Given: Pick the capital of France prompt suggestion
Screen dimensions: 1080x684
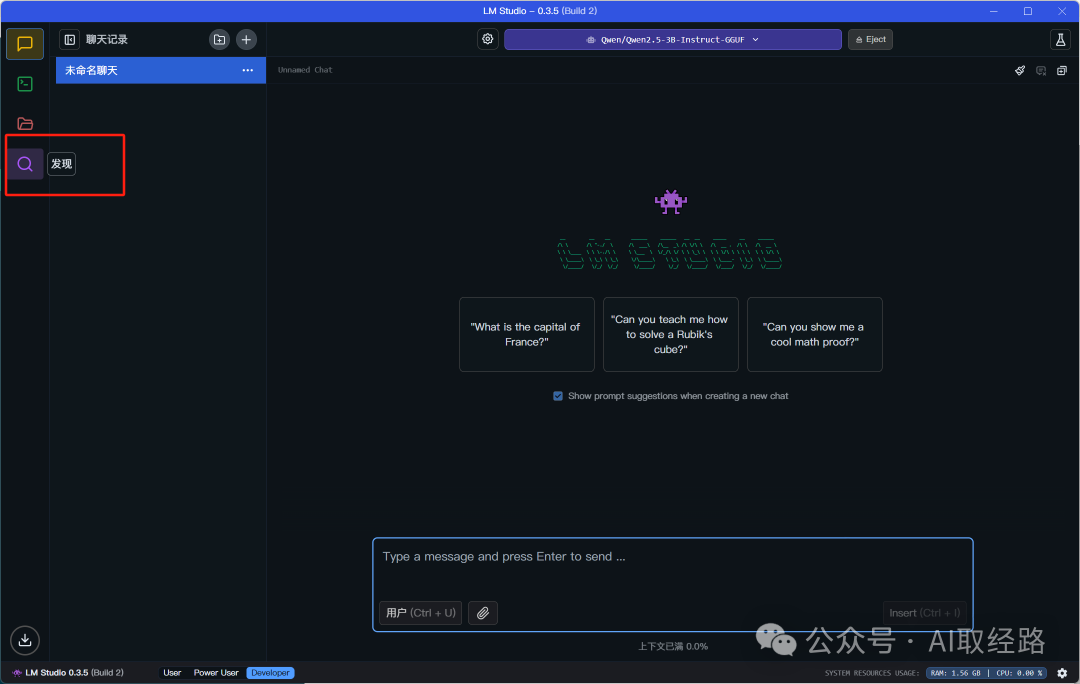Looking at the screenshot, I should point(527,335).
